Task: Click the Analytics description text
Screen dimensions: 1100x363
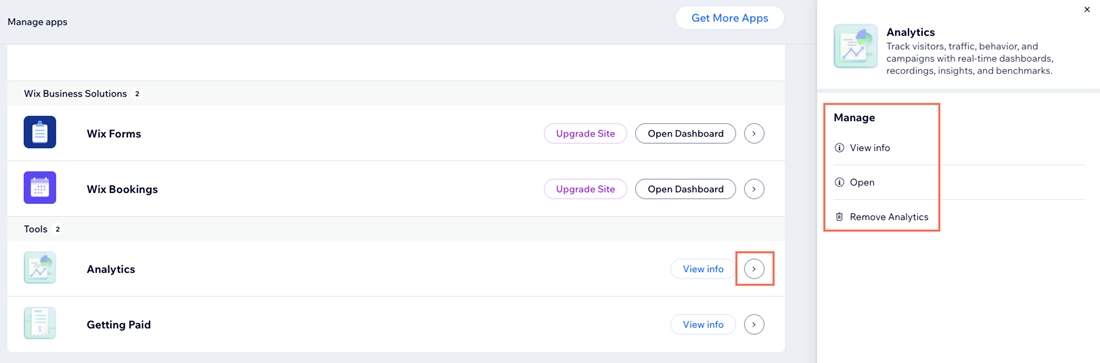Action: coord(971,58)
